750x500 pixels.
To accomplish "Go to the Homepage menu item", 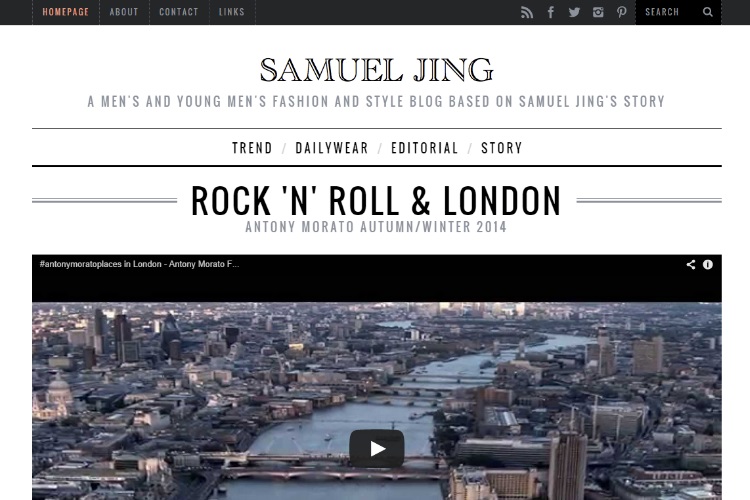I will [x=66, y=12].
